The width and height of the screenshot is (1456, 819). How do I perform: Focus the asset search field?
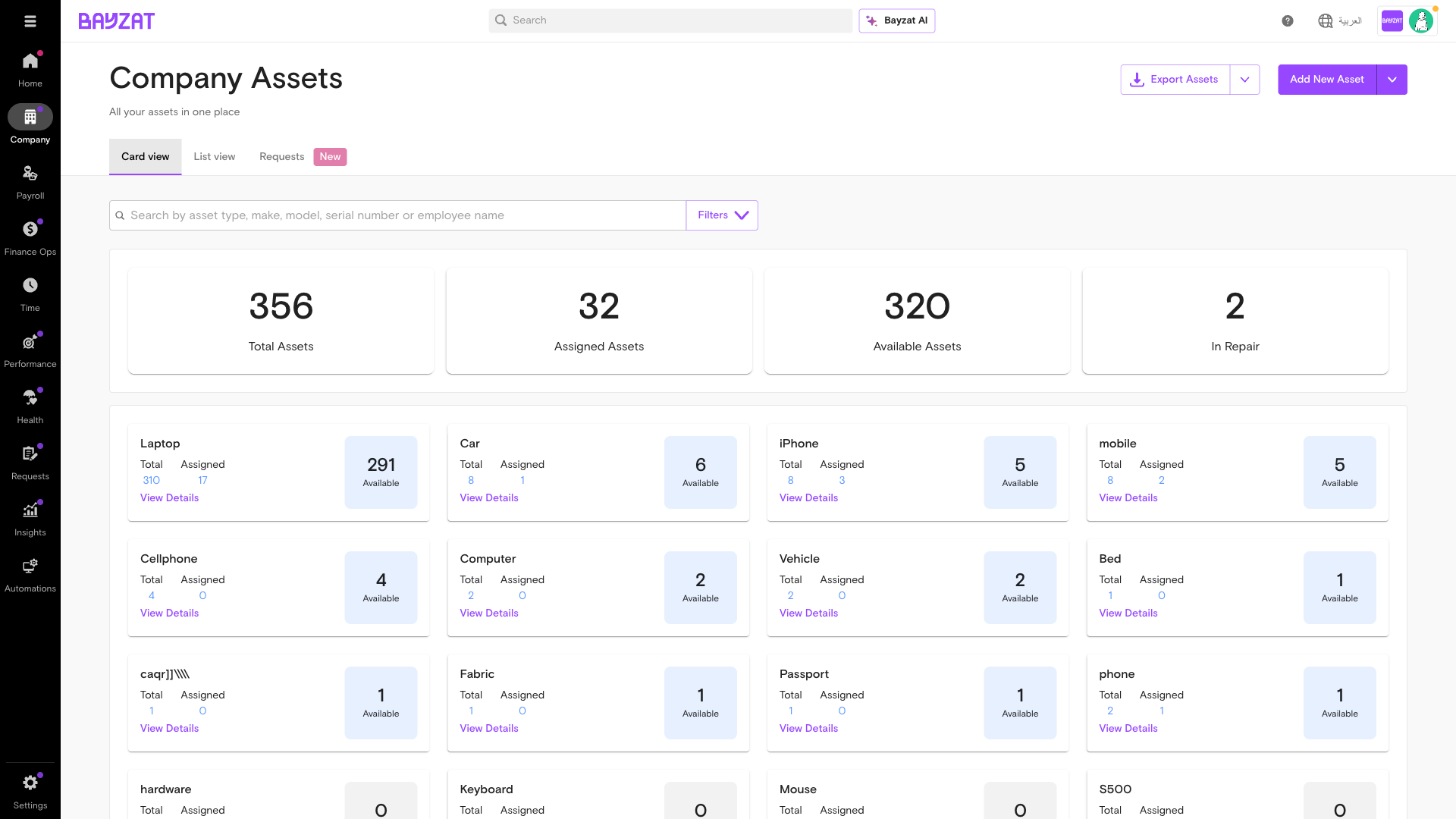click(397, 215)
